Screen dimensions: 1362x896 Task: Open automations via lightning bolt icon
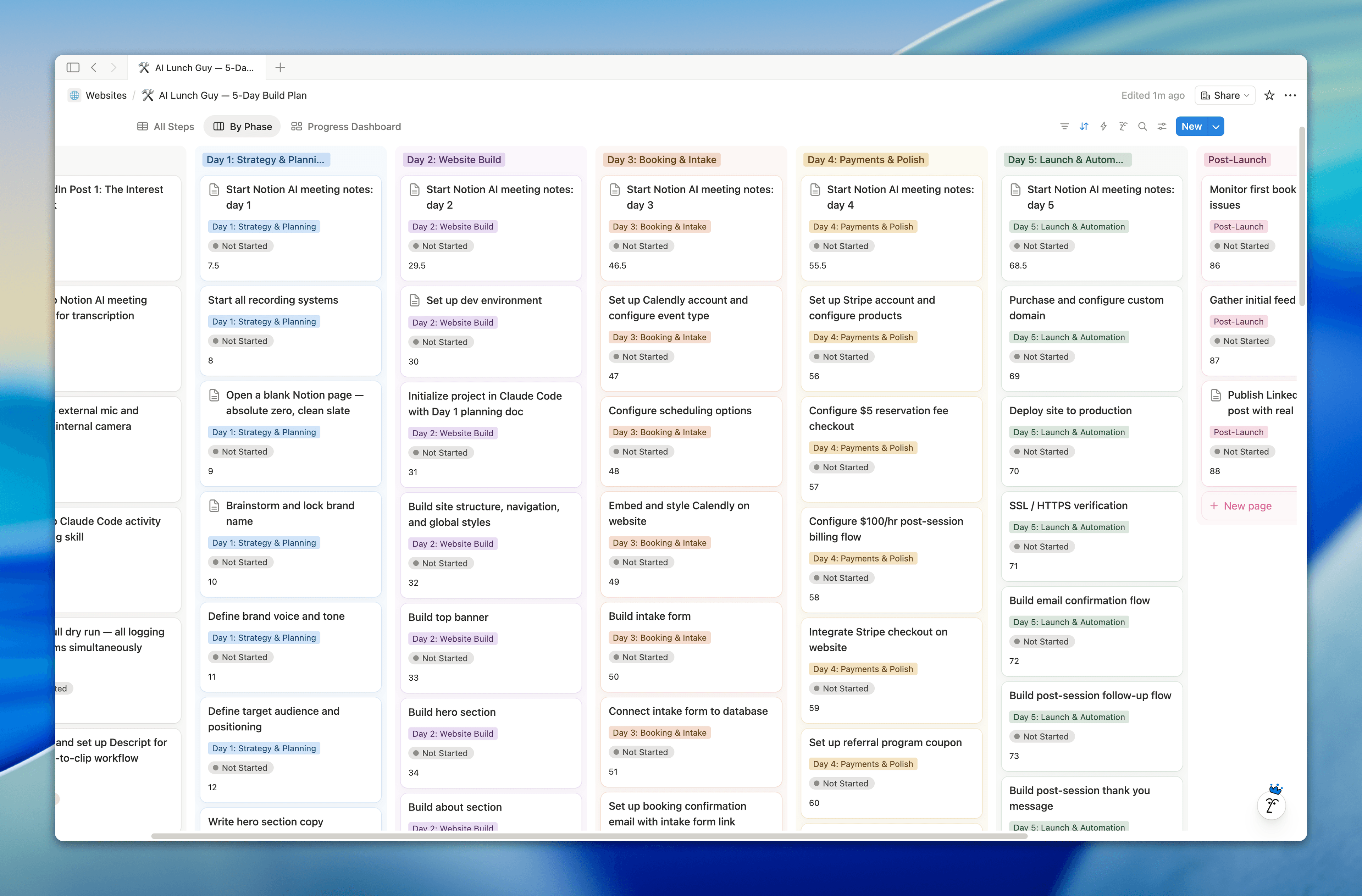point(1103,126)
